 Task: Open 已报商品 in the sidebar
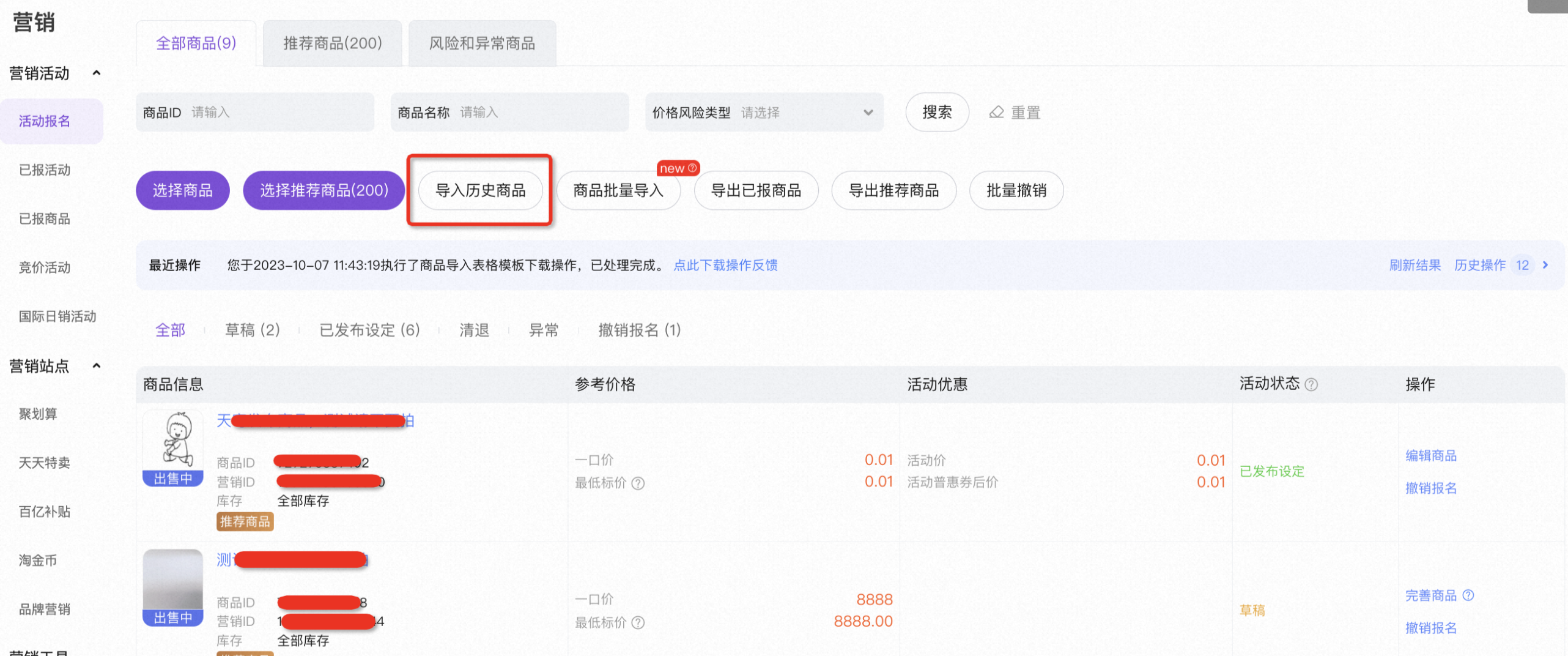click(45, 218)
